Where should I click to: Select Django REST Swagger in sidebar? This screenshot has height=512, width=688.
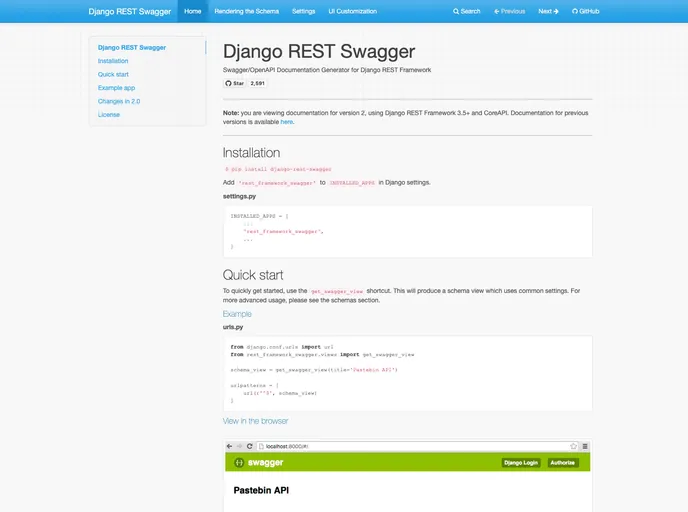click(x=132, y=47)
